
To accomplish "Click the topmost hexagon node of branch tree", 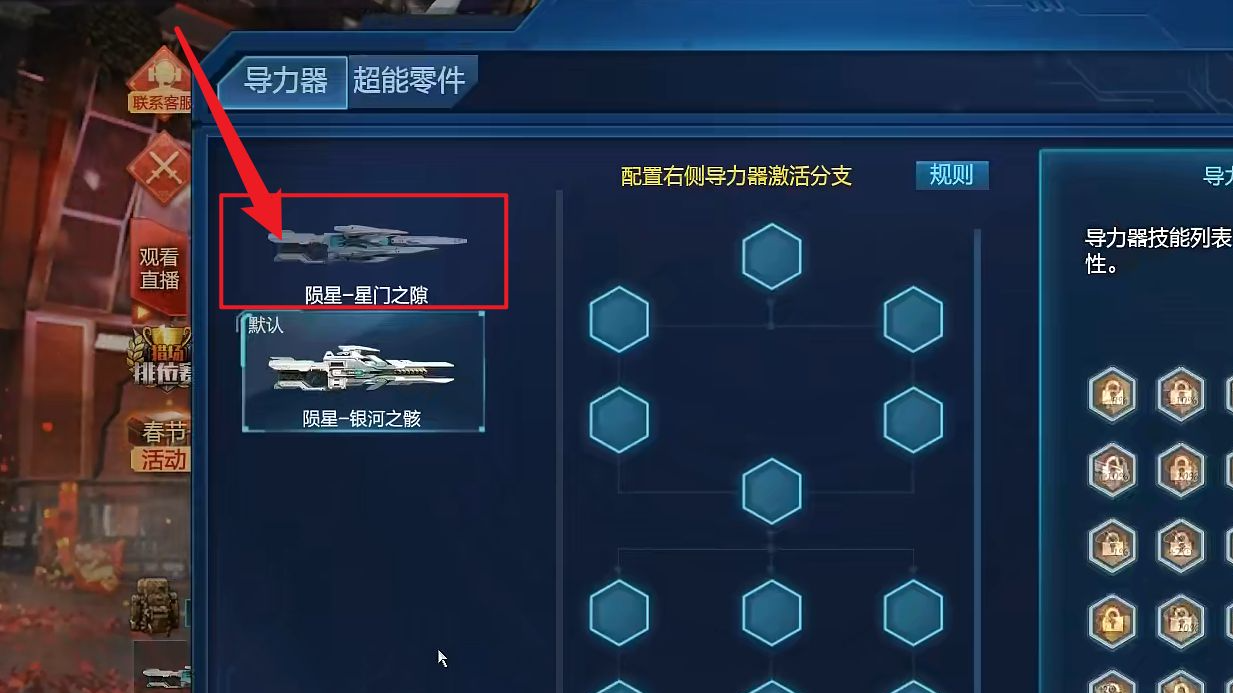I will (772, 257).
